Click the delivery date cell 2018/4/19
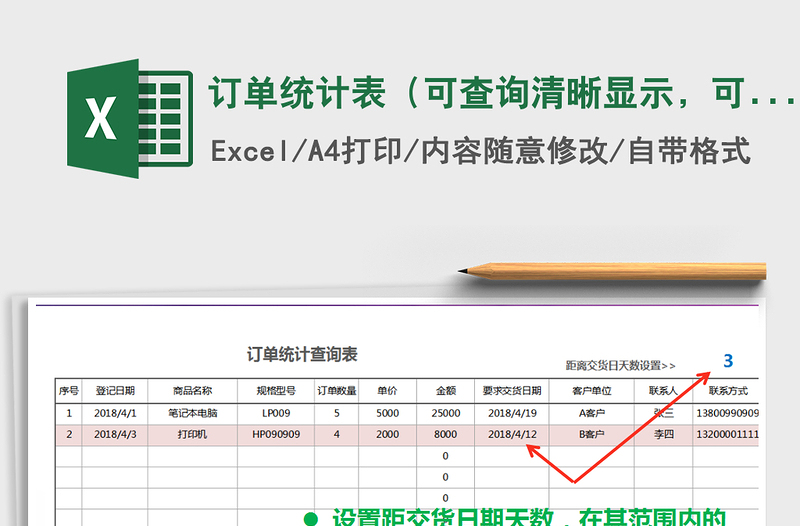This screenshot has height=526, width=800. (511, 413)
